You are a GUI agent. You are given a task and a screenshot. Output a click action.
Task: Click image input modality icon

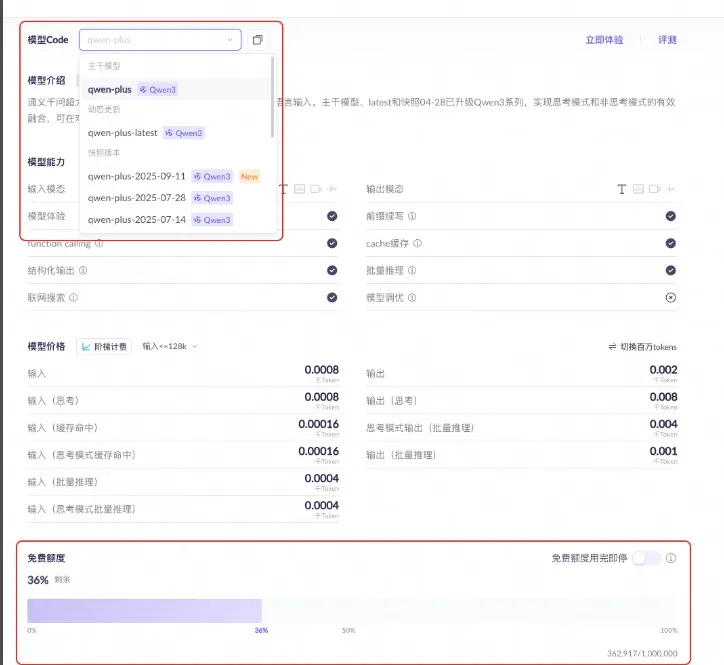point(300,189)
